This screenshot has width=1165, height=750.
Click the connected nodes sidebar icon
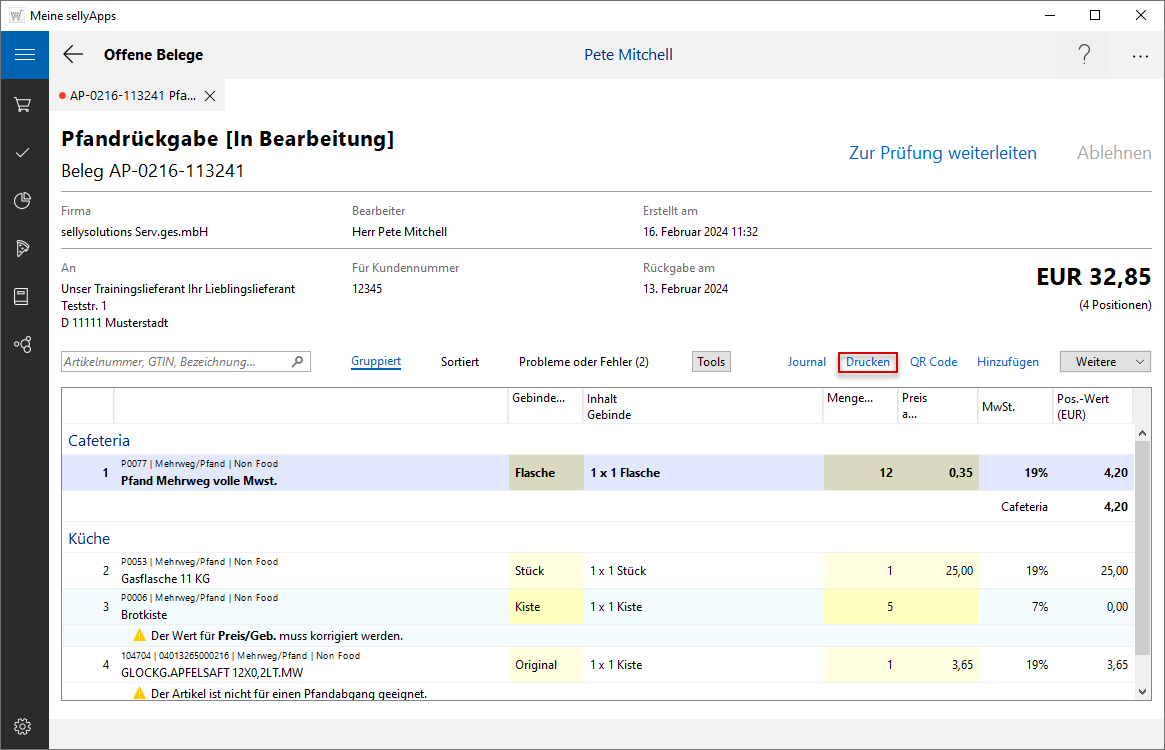pyautogui.click(x=24, y=344)
